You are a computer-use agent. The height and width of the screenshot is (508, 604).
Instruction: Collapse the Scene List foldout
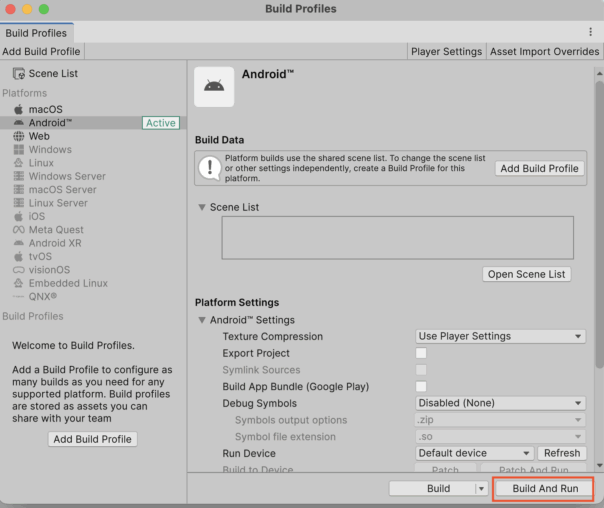click(x=202, y=207)
